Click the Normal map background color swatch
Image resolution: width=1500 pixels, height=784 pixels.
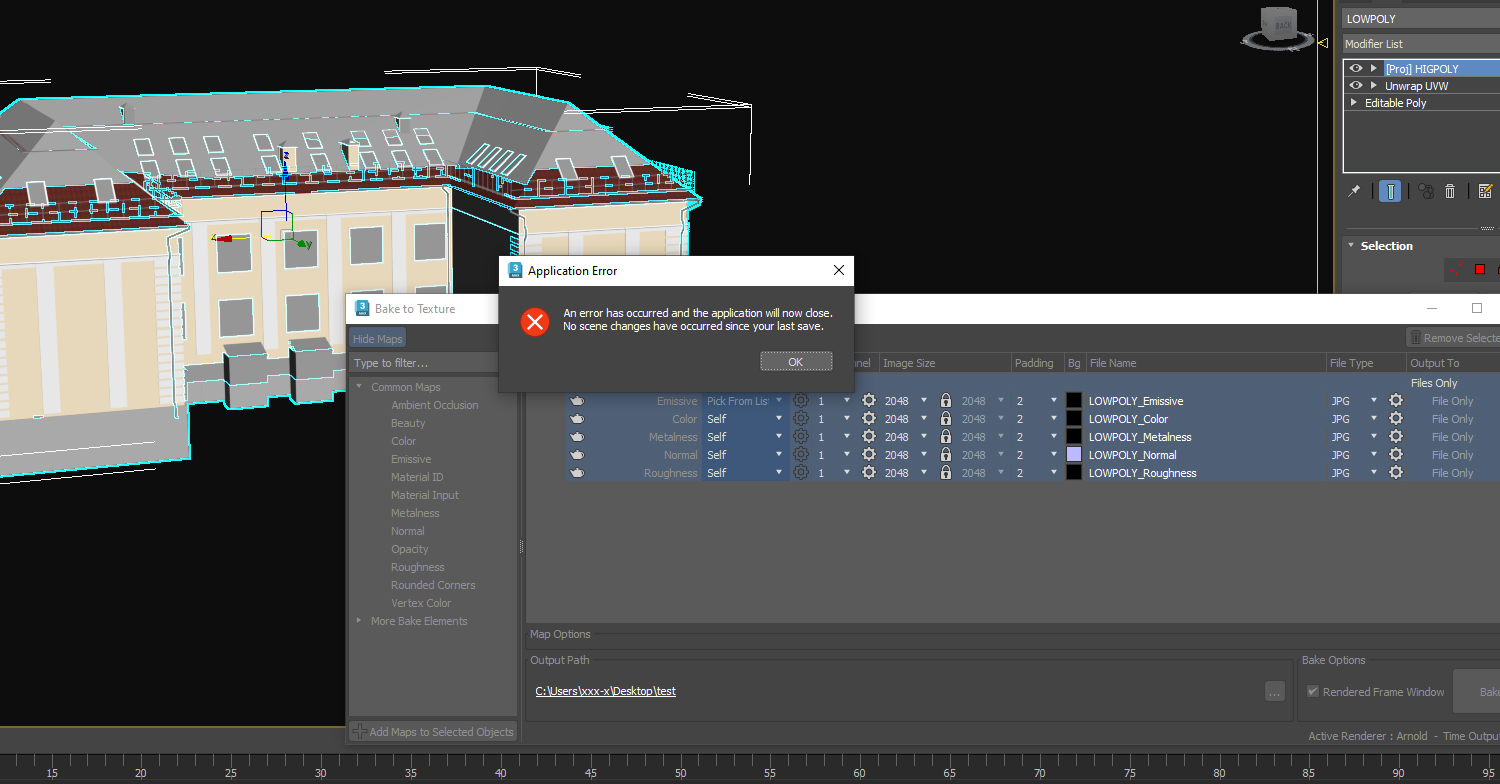pyautogui.click(x=1074, y=455)
